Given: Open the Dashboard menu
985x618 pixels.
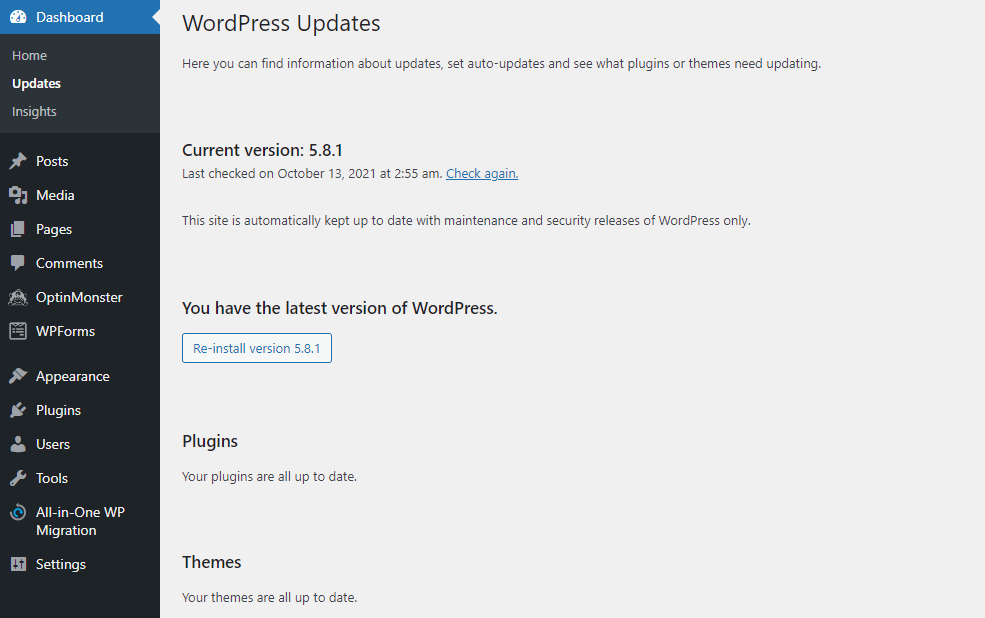Looking at the screenshot, I should pos(80,17).
